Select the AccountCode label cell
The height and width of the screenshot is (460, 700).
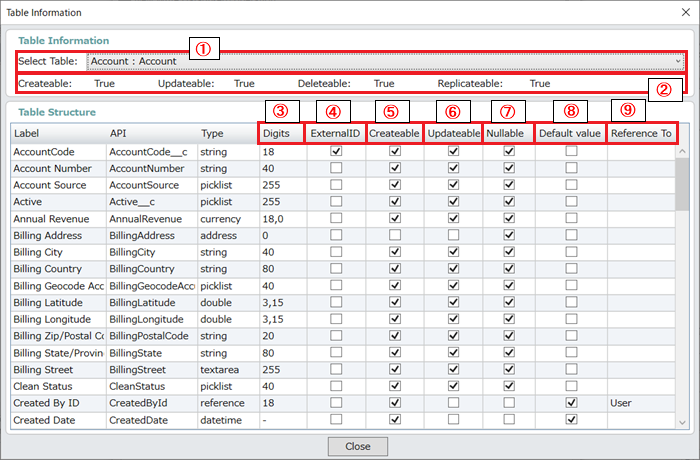58,152
